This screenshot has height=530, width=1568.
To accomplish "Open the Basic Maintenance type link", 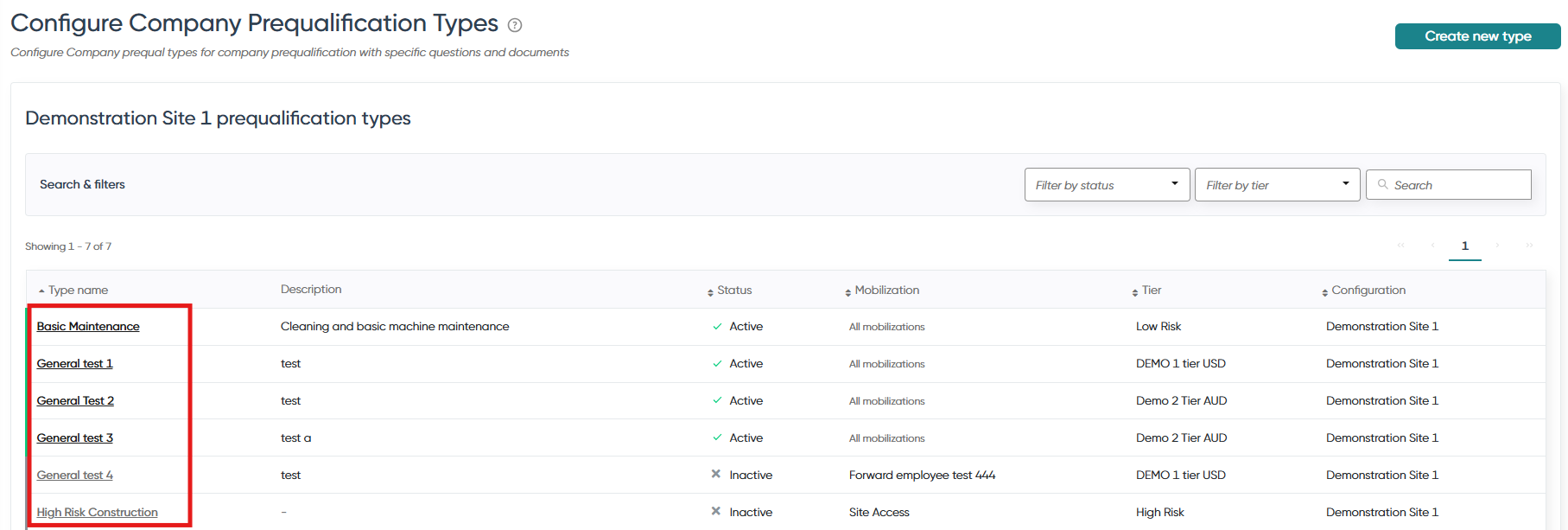I will click(x=88, y=327).
